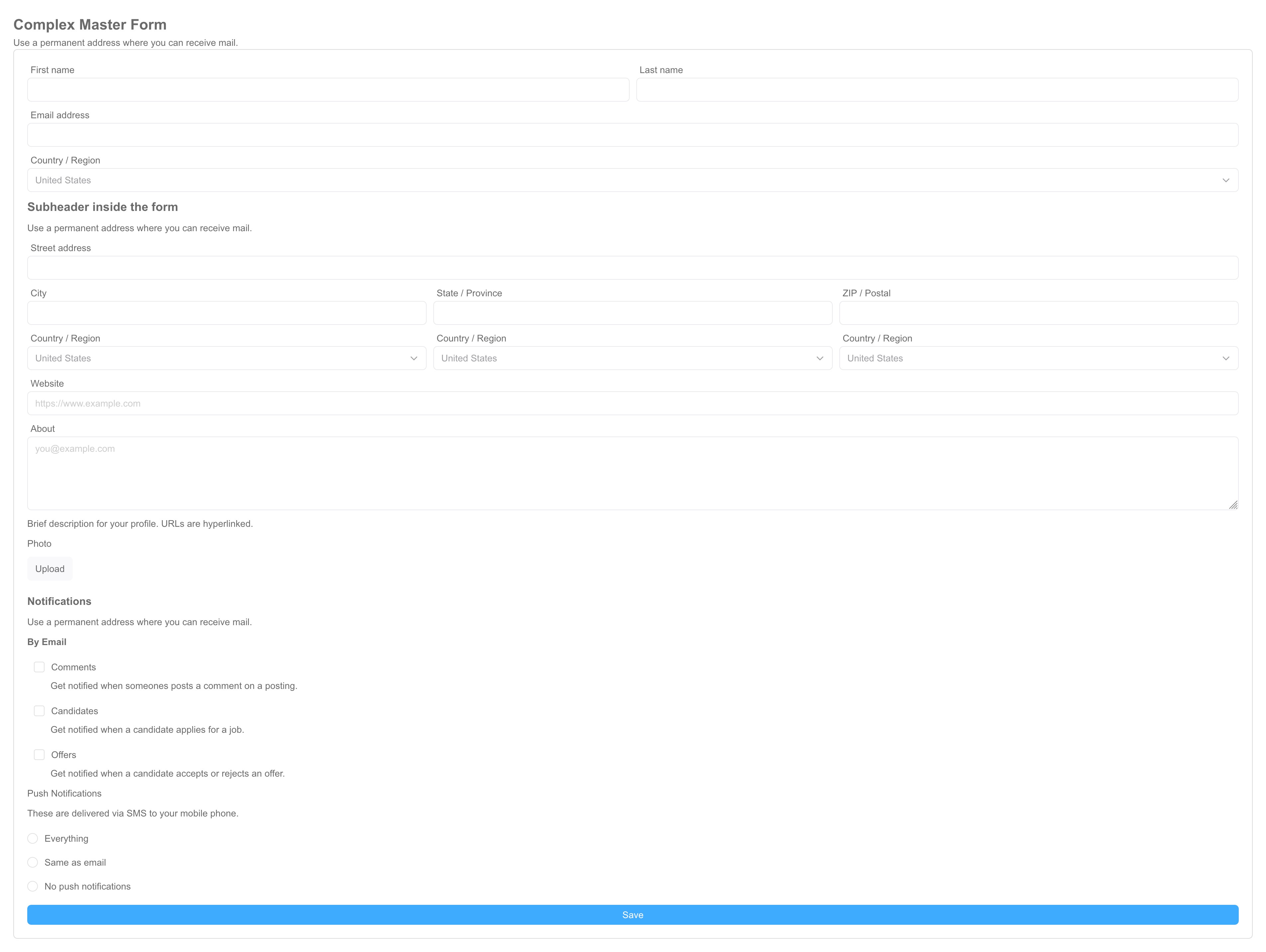
Task: Select No push notifications option
Action: tap(33, 886)
